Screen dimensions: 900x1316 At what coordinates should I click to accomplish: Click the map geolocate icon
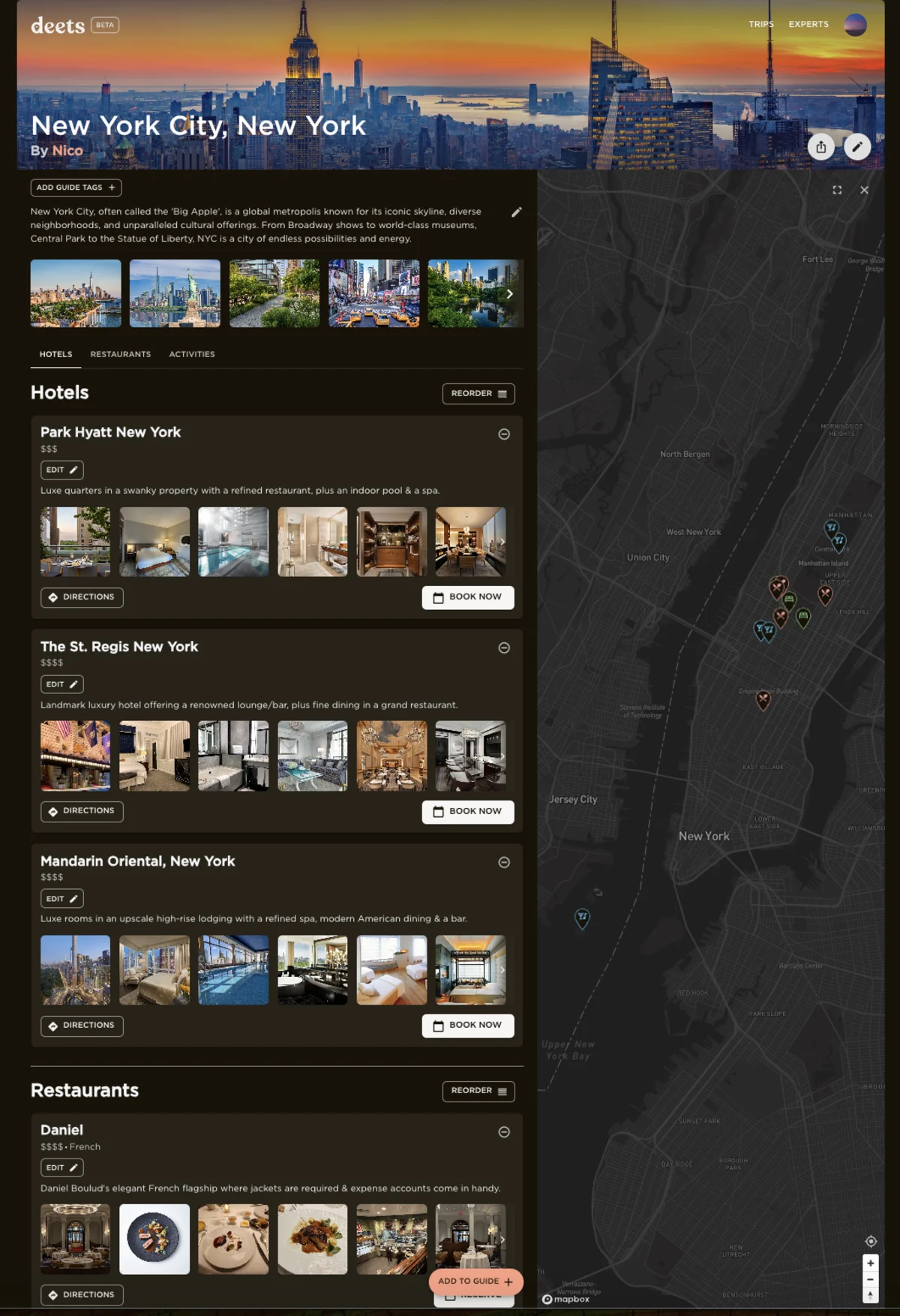pyautogui.click(x=871, y=1241)
